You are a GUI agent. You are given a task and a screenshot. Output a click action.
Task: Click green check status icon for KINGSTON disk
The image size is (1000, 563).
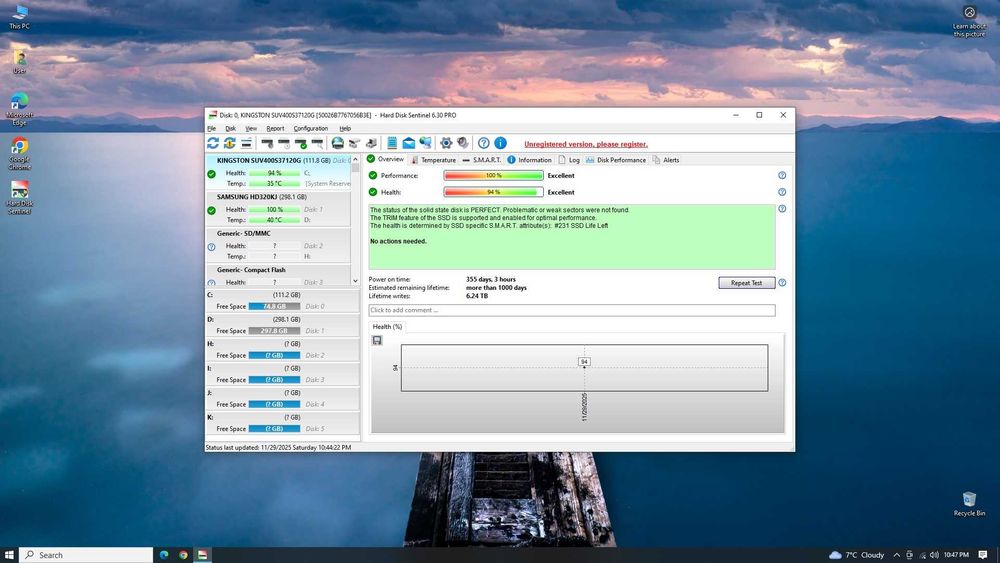click(212, 174)
